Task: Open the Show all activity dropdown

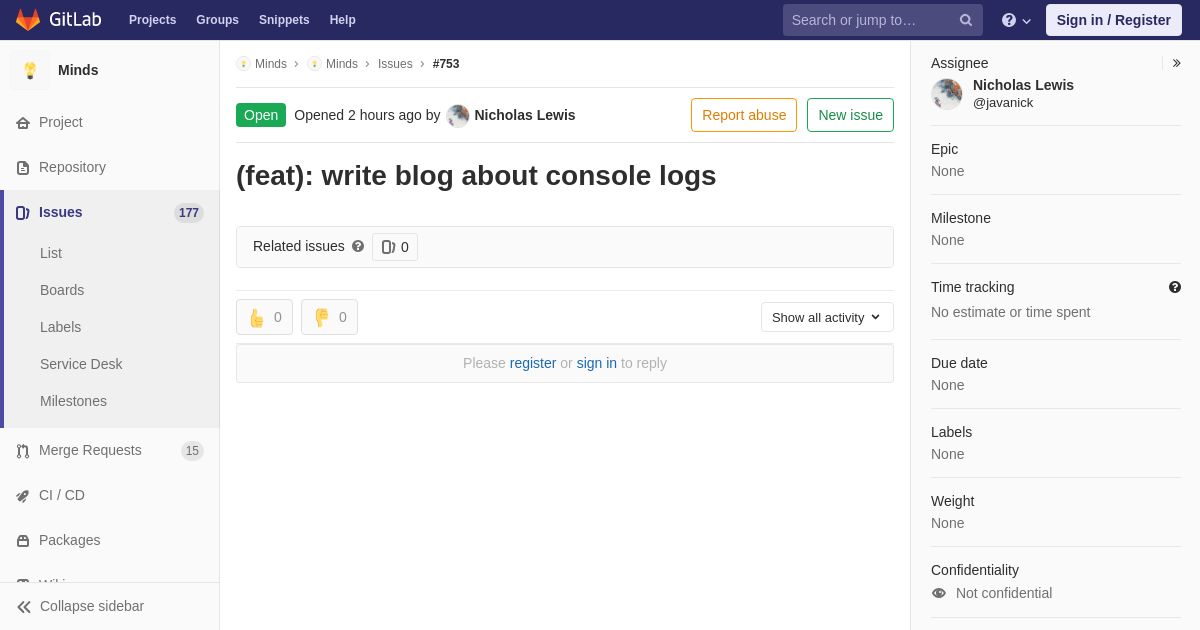Action: click(827, 317)
